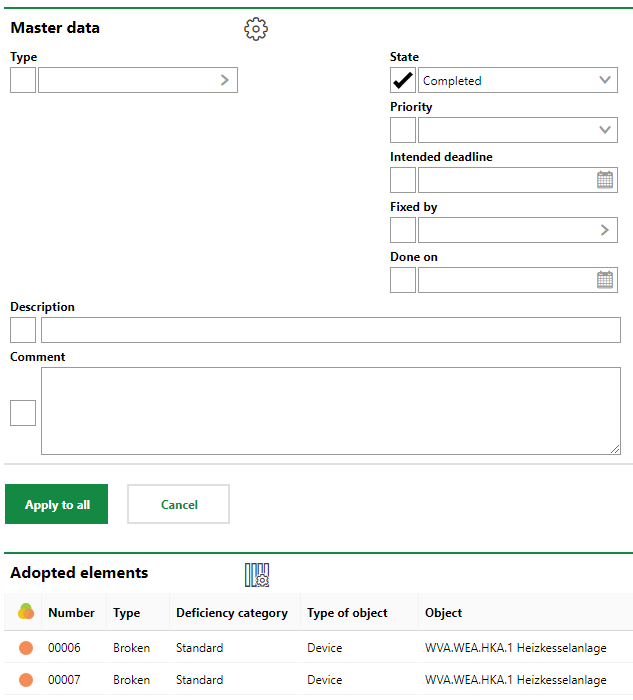The height and width of the screenshot is (700, 633).
Task: Open the Intended deadline calendar picker
Action: (605, 180)
